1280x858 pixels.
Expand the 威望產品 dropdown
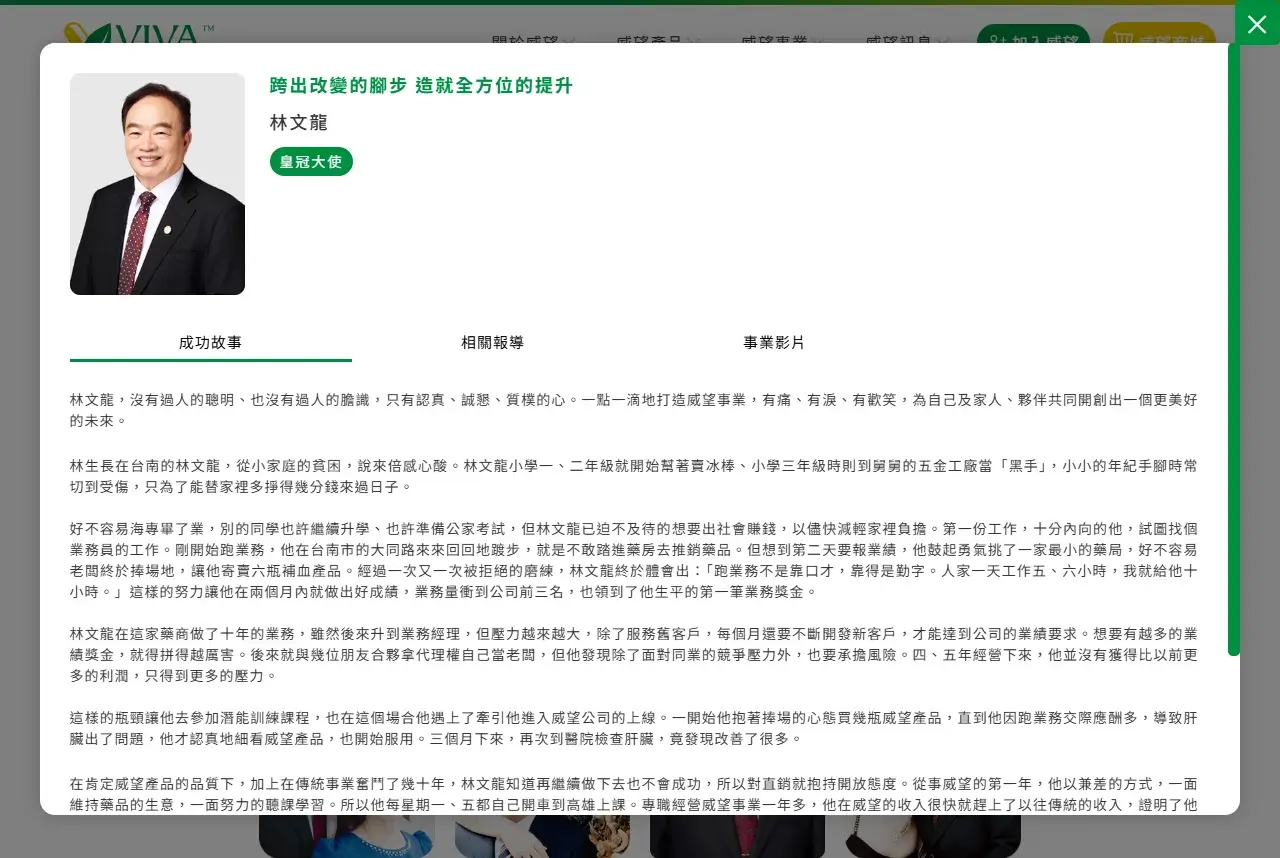(x=652, y=42)
